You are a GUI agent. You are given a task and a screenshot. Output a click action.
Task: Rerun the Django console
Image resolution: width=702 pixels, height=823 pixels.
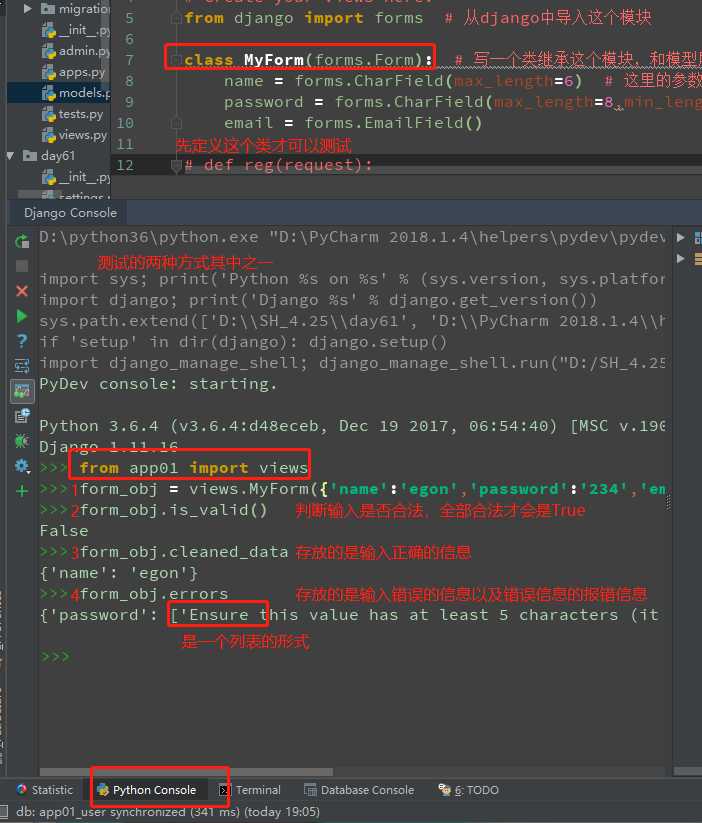[22, 241]
